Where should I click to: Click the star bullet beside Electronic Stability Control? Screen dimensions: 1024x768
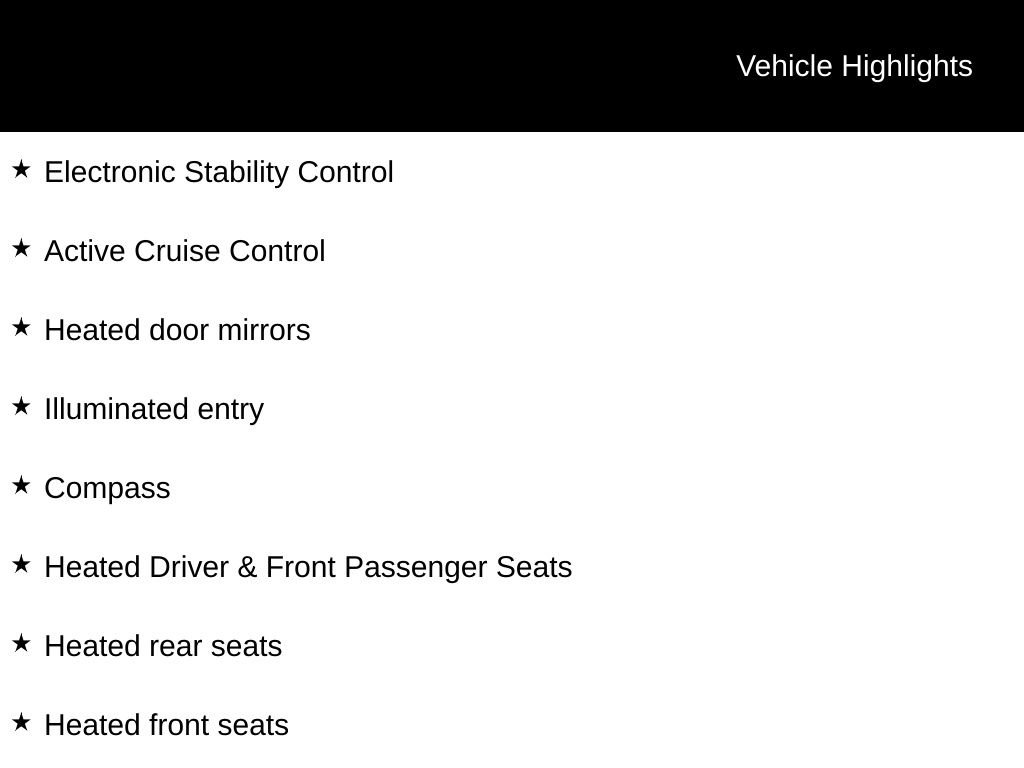tap(21, 169)
